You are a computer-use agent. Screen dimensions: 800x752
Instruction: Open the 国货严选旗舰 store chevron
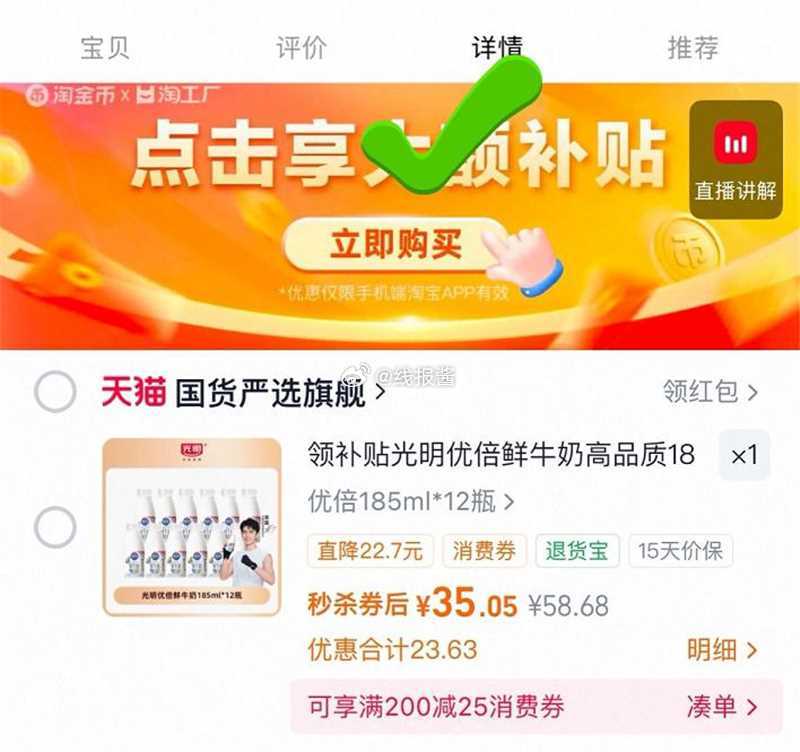coord(380,392)
